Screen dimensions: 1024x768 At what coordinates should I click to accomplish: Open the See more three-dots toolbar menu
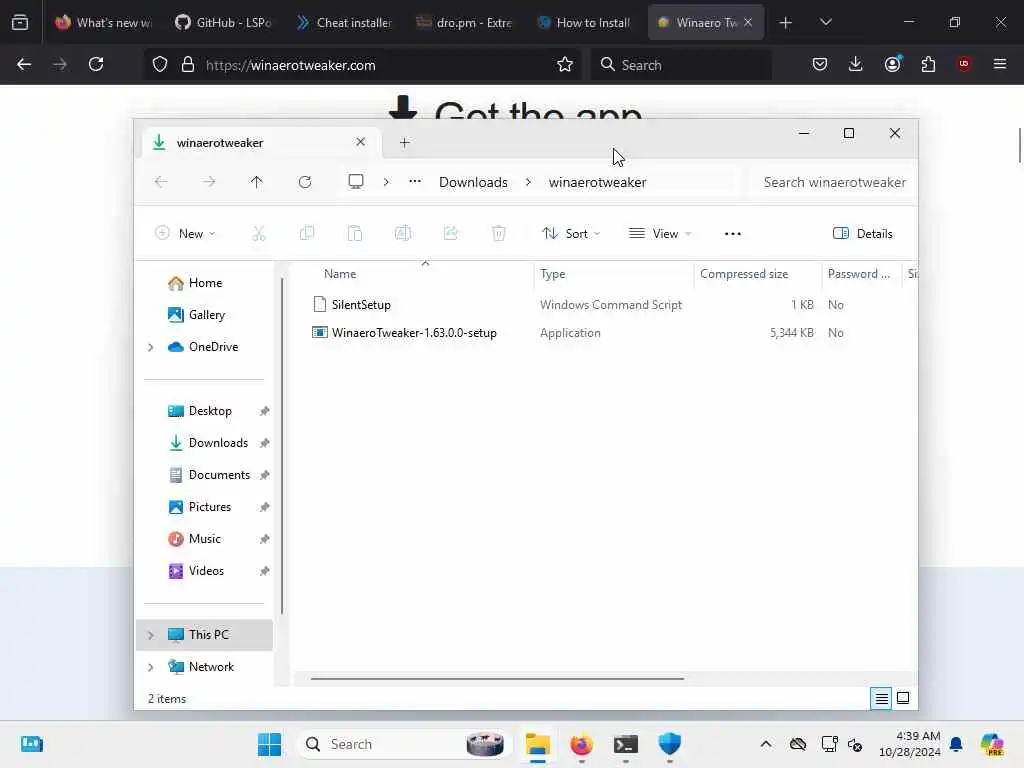pos(733,234)
